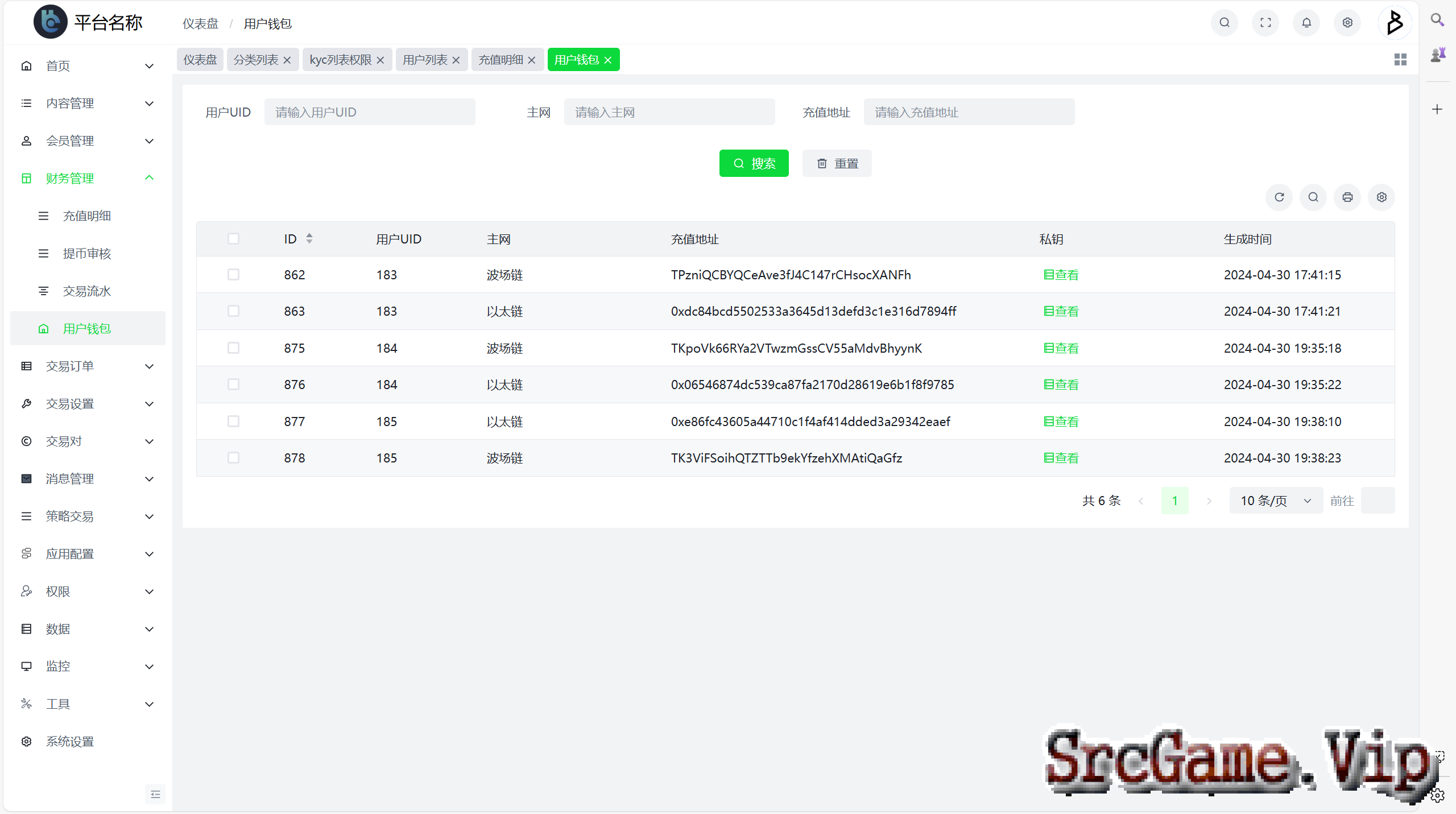Expand the 会员管理 menu

[x=88, y=141]
